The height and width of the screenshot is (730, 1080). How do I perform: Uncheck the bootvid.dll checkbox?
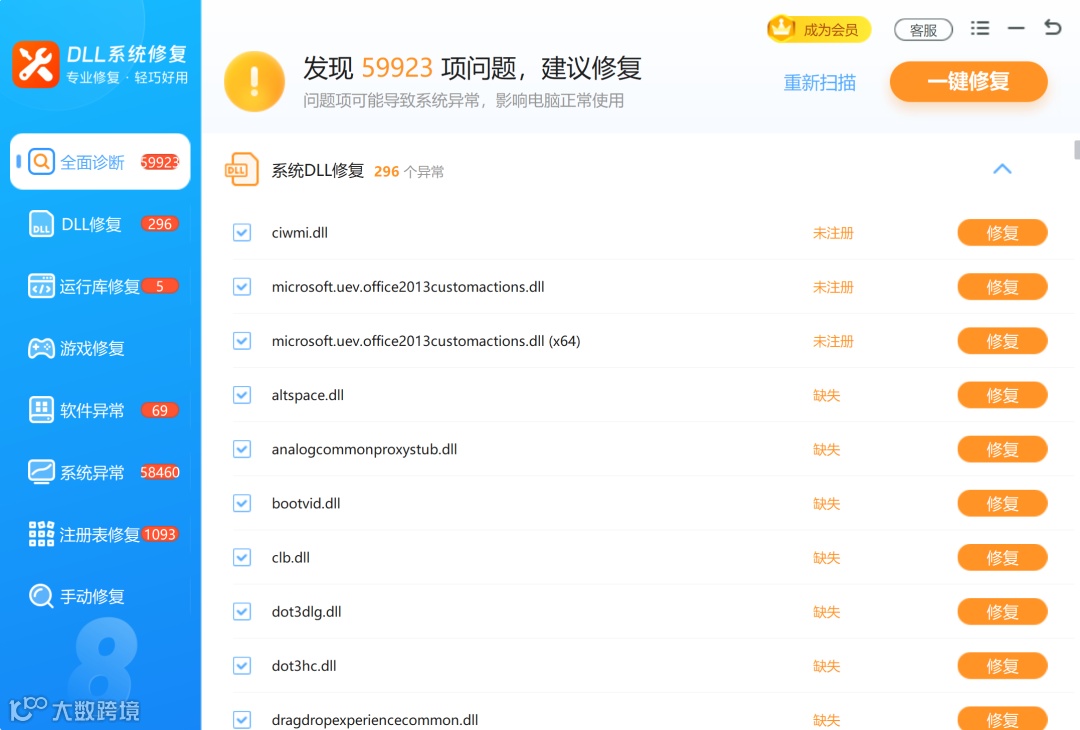[242, 503]
